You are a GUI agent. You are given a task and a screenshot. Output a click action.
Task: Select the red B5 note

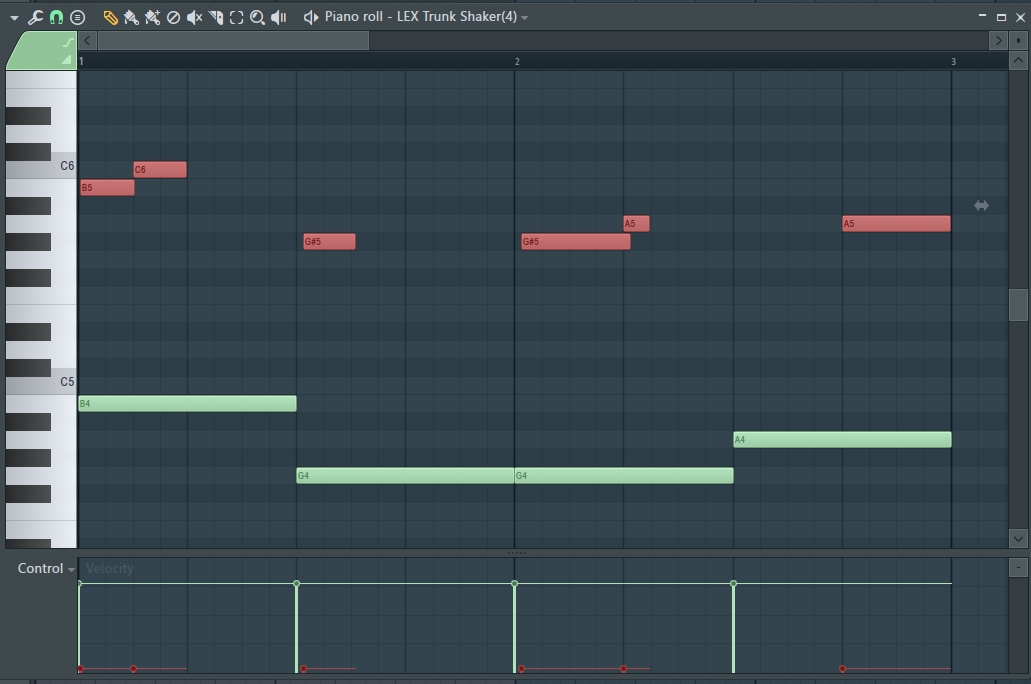coord(107,187)
